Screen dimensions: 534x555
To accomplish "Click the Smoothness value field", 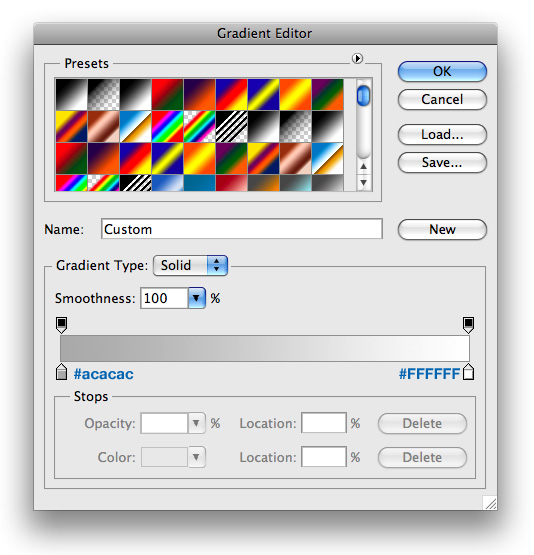I will [164, 298].
